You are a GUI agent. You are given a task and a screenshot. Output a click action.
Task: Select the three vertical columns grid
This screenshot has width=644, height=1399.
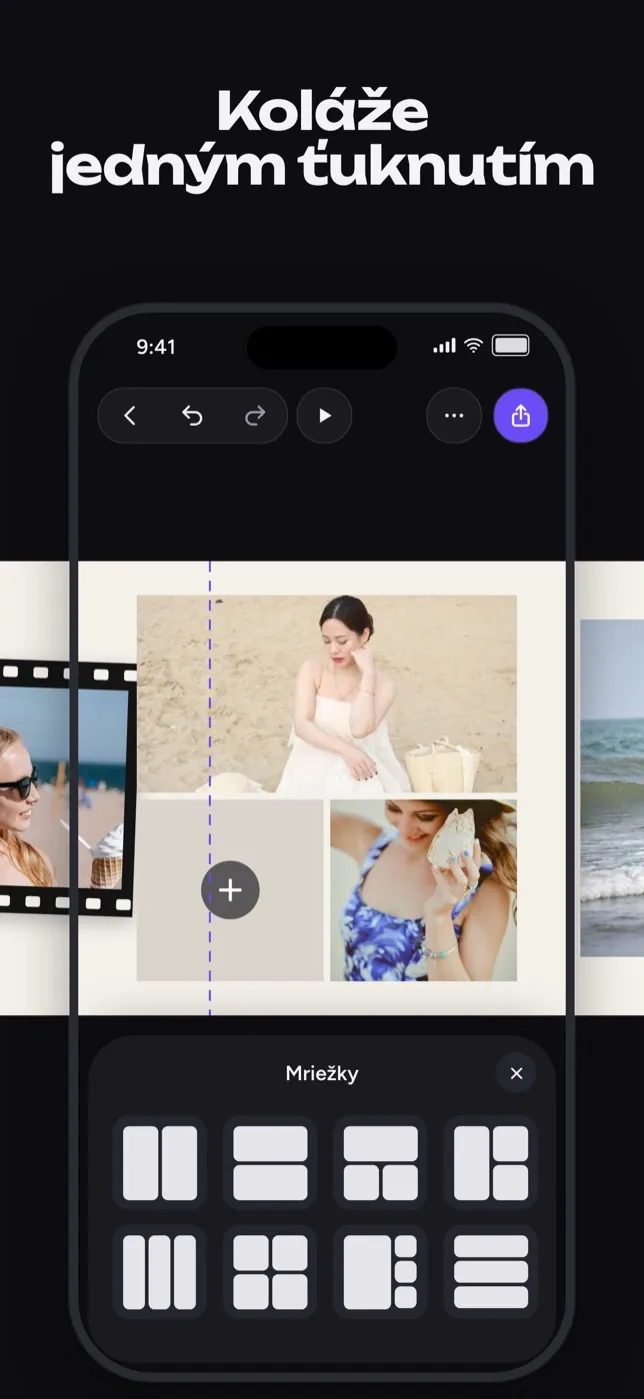tap(160, 1272)
